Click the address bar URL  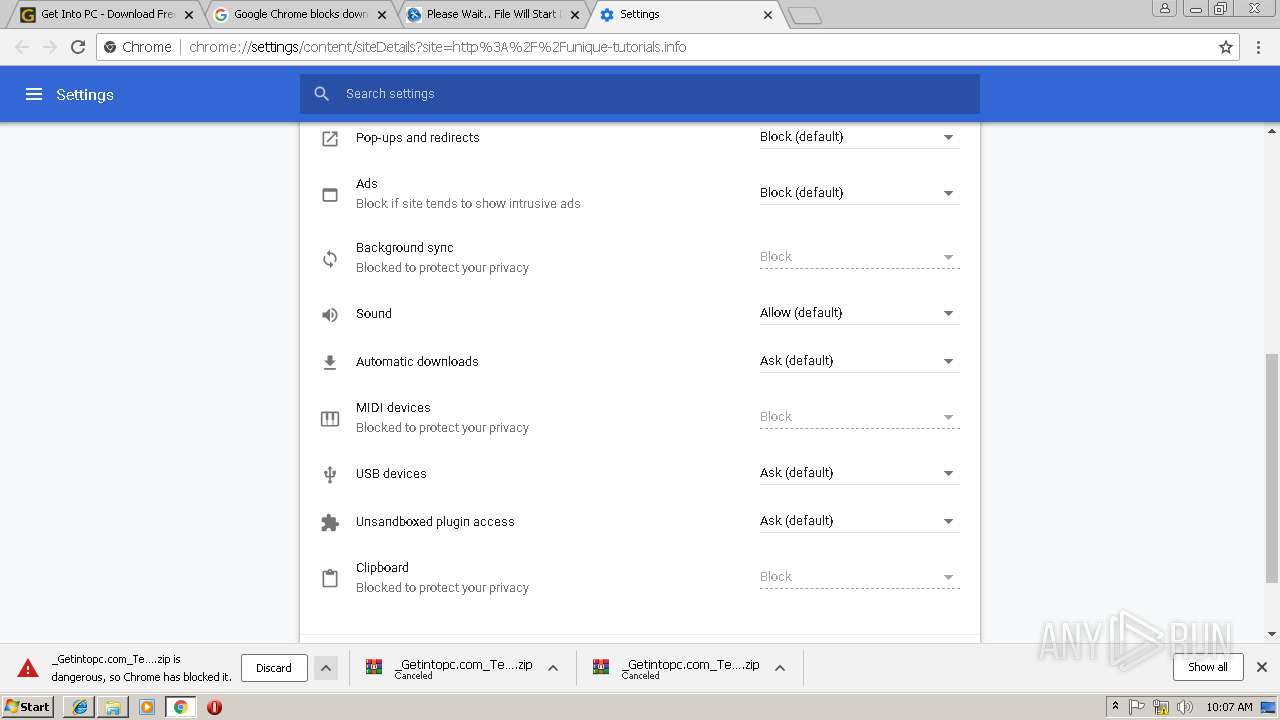pyautogui.click(x=437, y=47)
